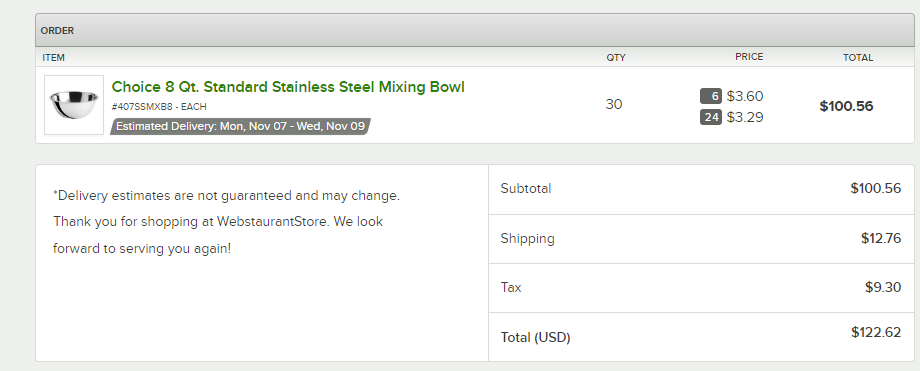Click the quantity value 30
Image resolution: width=920 pixels, height=371 pixels.
click(x=614, y=104)
